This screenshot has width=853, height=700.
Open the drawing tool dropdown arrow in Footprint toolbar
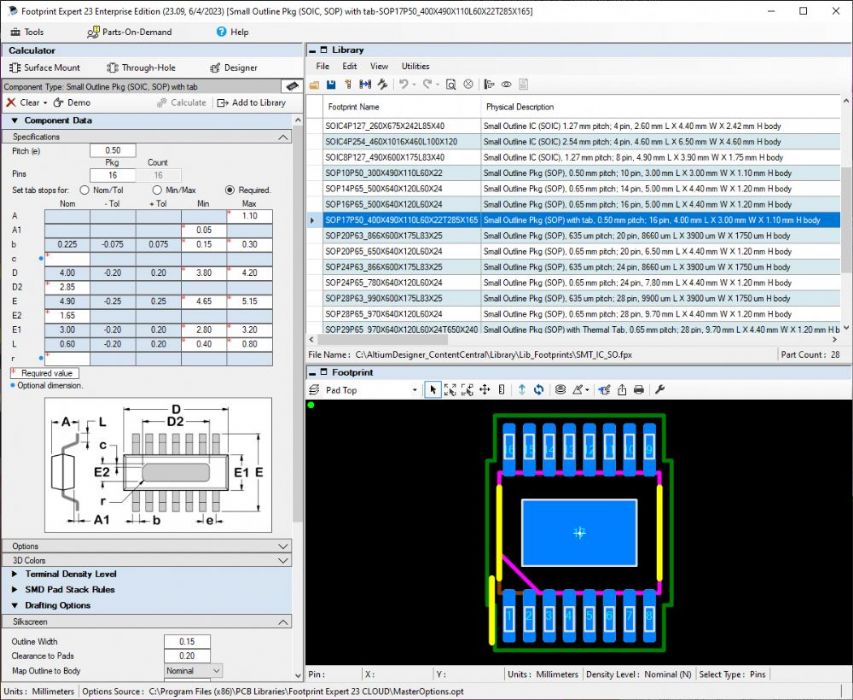[588, 390]
